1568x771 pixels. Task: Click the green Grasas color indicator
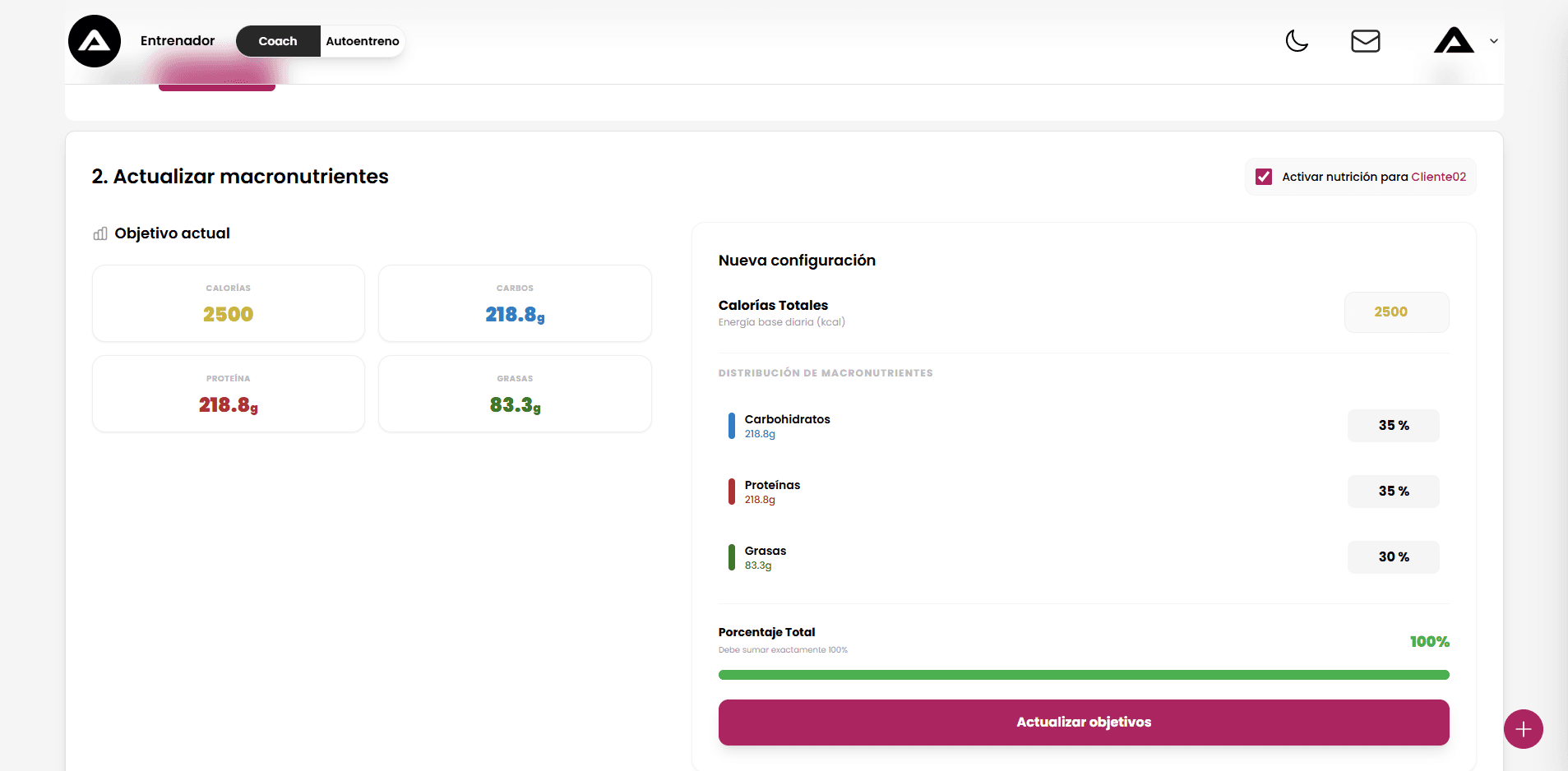click(731, 557)
